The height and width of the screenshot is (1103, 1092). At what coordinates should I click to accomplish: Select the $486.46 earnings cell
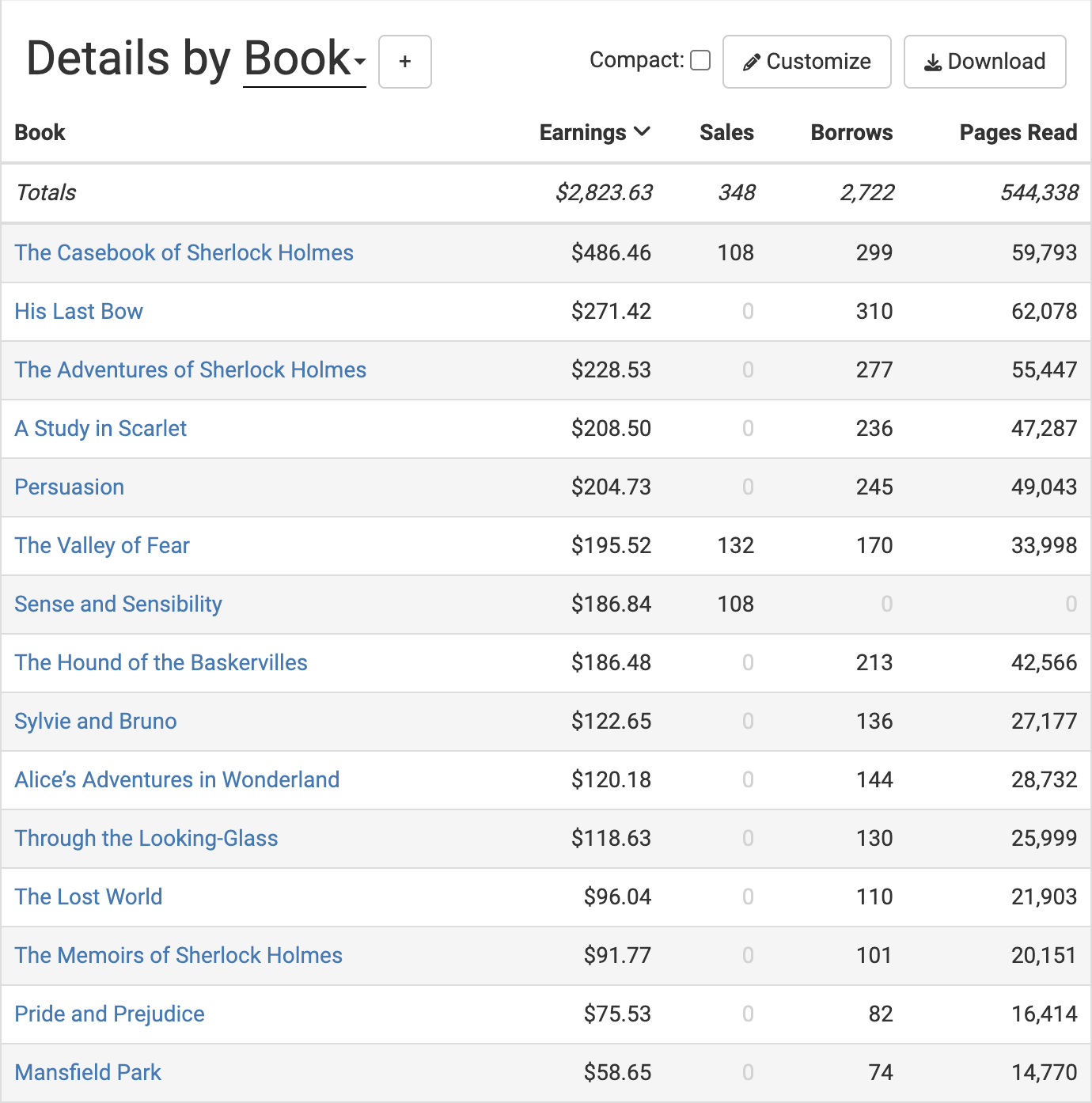[x=611, y=252]
